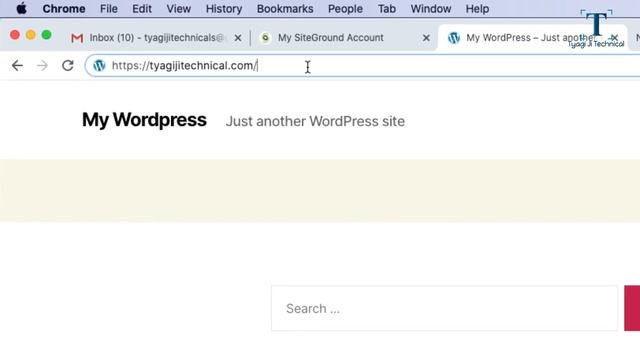Viewport: 640px width, 360px height.
Task: Open the Window menu
Action: [x=431, y=9]
